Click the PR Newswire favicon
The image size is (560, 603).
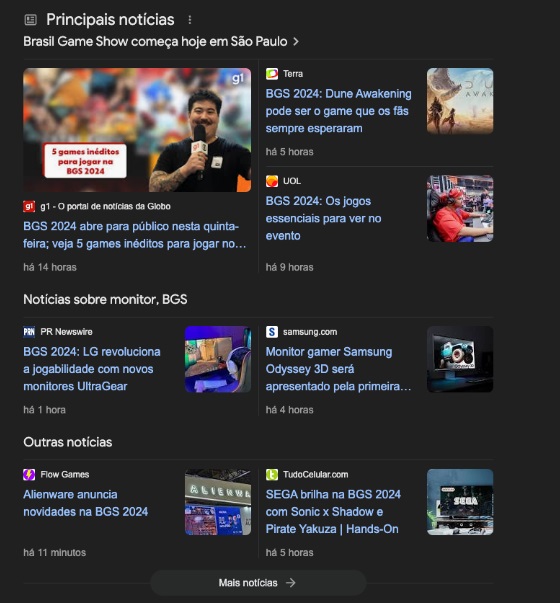click(29, 332)
